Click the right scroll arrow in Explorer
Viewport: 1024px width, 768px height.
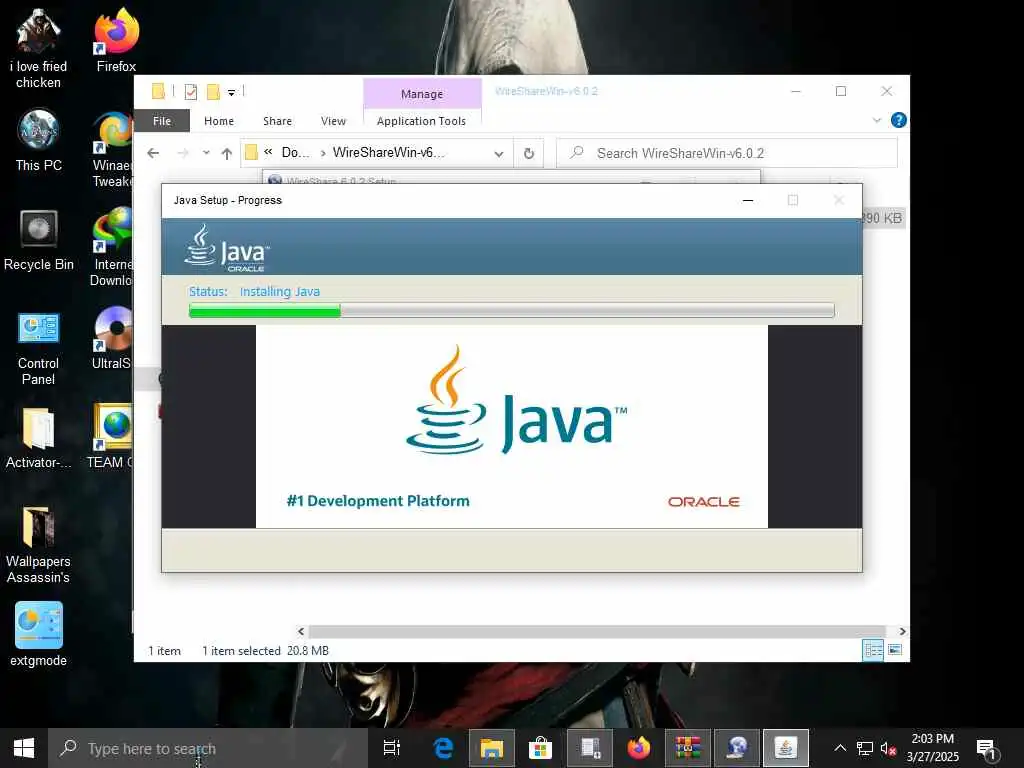click(903, 632)
